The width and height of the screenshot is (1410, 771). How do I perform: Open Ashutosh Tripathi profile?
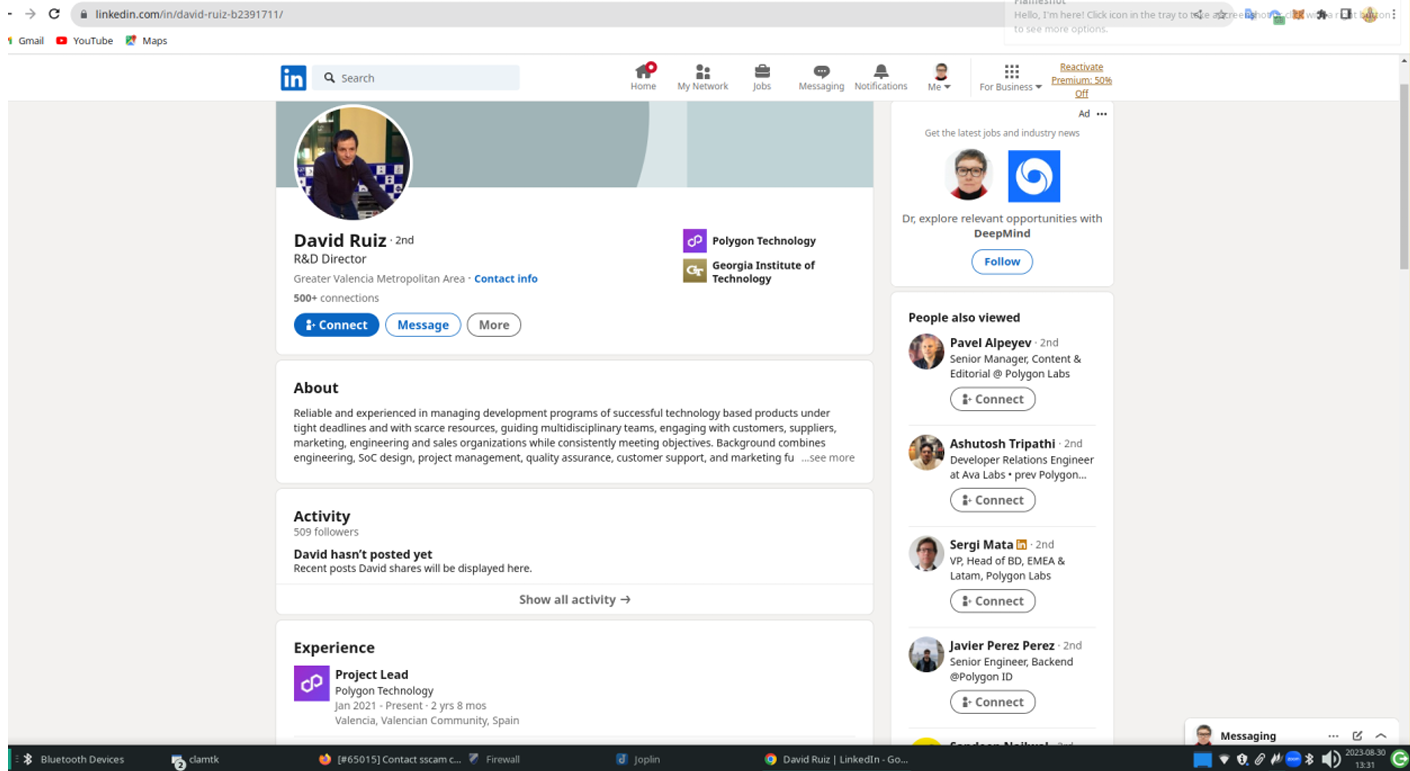pyautogui.click(x=1002, y=444)
